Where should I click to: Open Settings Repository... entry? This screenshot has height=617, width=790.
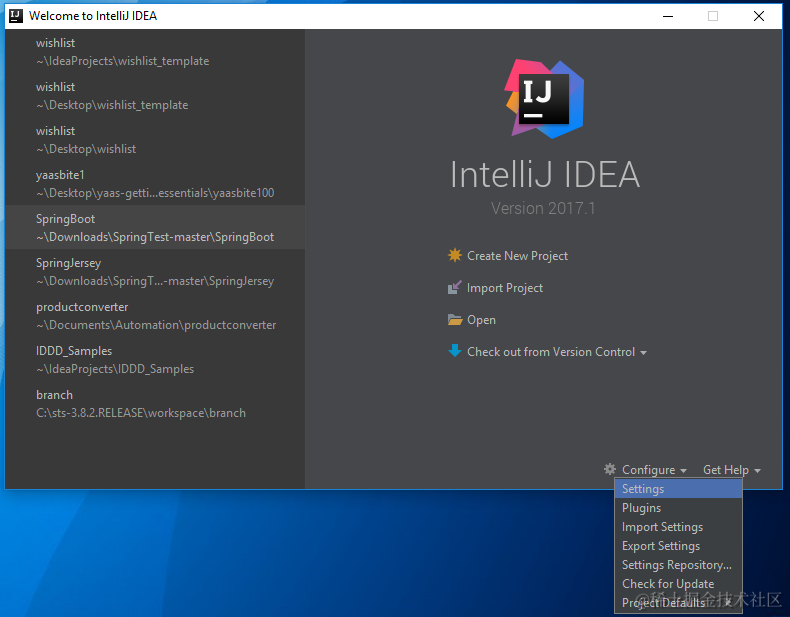pyautogui.click(x=678, y=565)
